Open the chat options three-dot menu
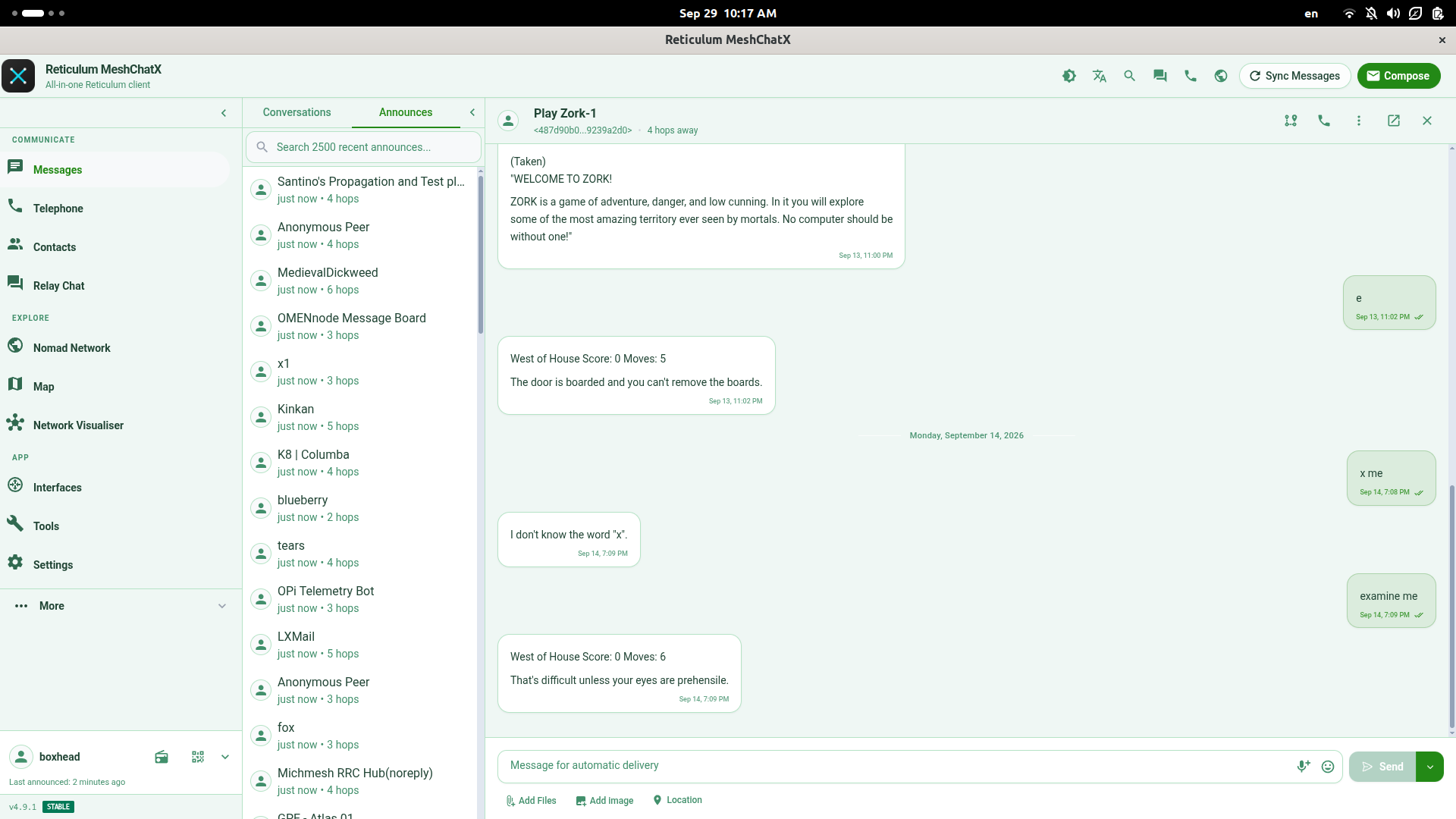 (1359, 121)
